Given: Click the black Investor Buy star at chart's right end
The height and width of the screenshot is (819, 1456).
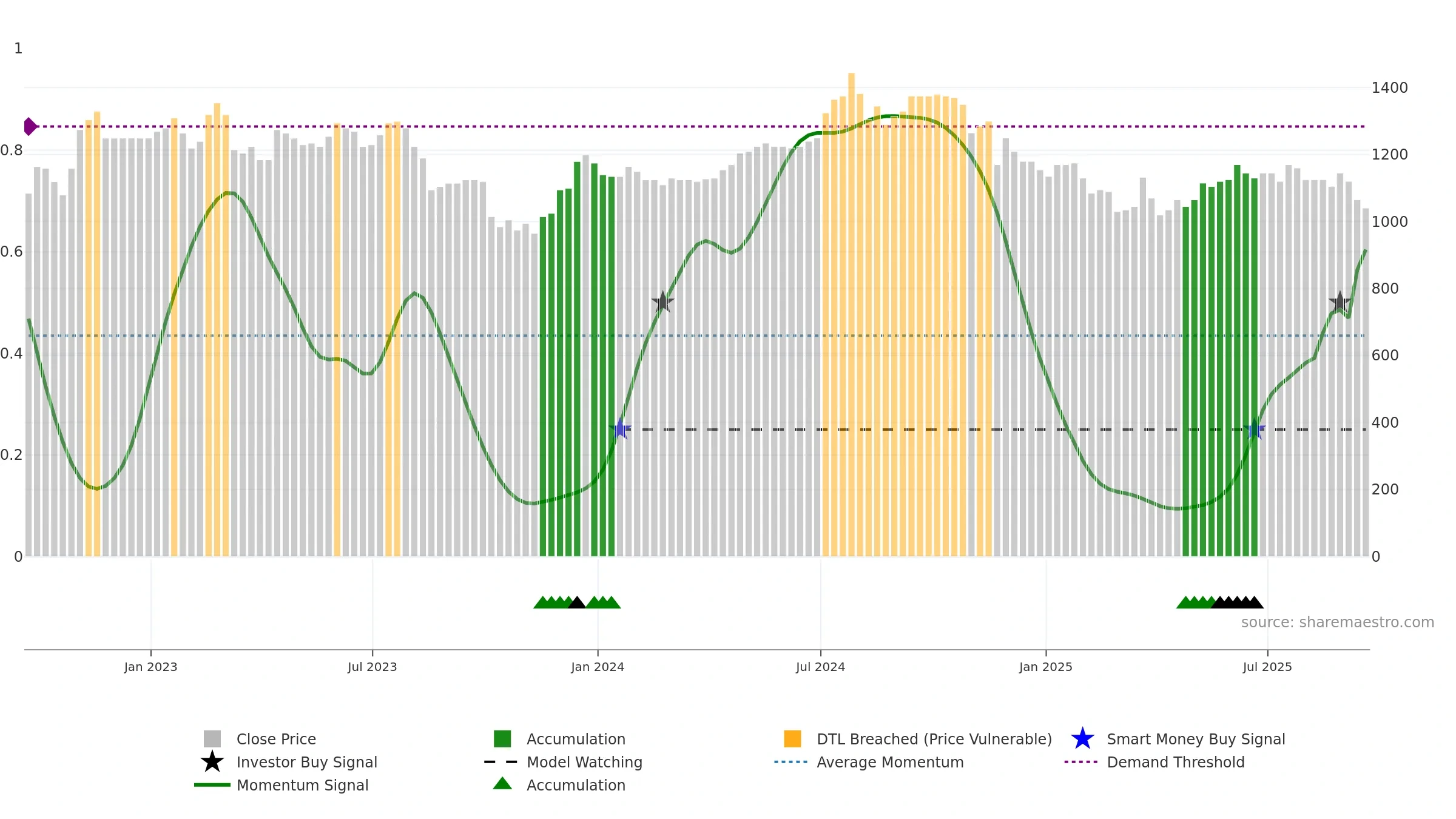Looking at the screenshot, I should (x=1340, y=302).
